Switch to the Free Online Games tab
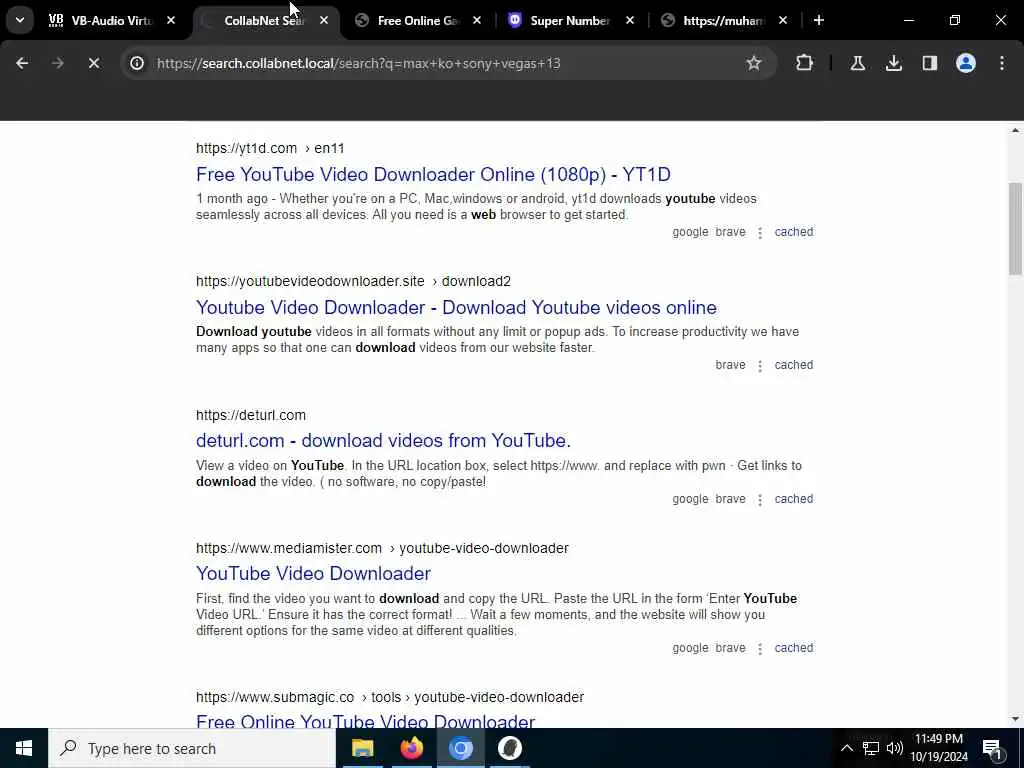This screenshot has width=1024, height=768. 418,20
